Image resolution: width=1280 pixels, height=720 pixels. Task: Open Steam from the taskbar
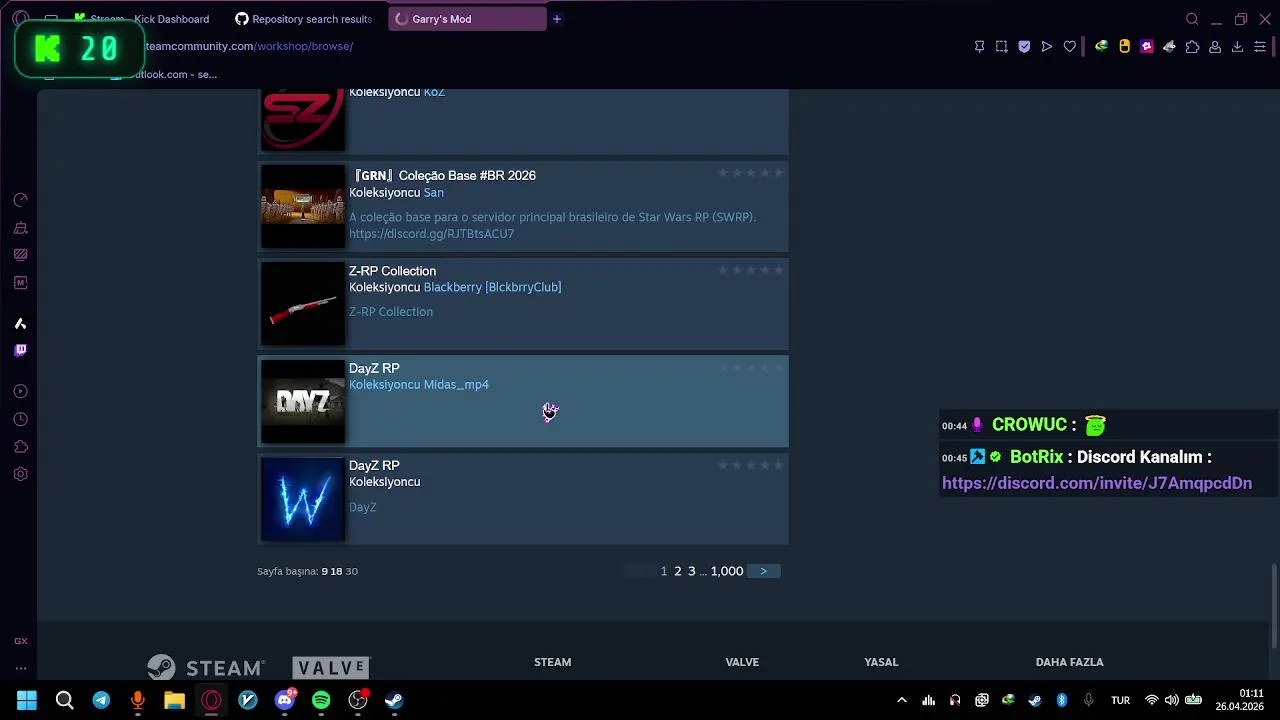click(394, 700)
